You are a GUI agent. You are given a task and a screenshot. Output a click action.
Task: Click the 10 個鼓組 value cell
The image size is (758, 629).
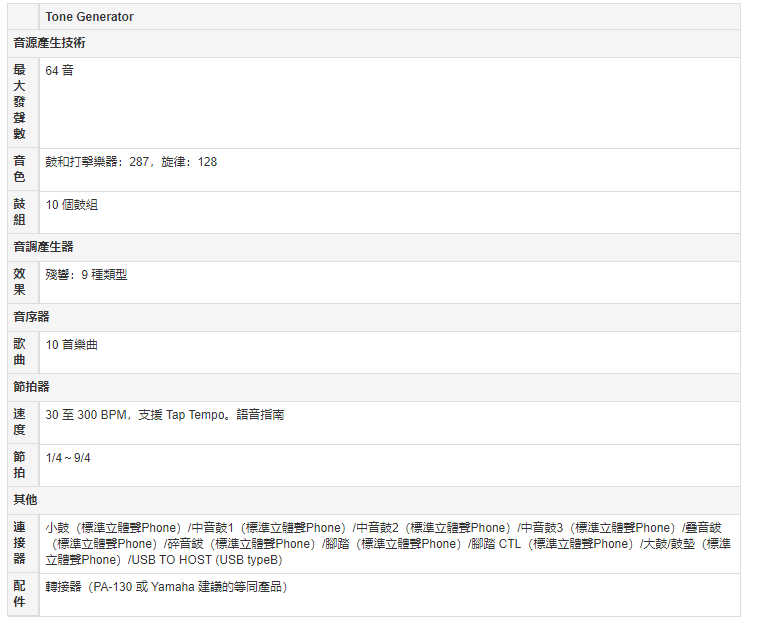72,205
